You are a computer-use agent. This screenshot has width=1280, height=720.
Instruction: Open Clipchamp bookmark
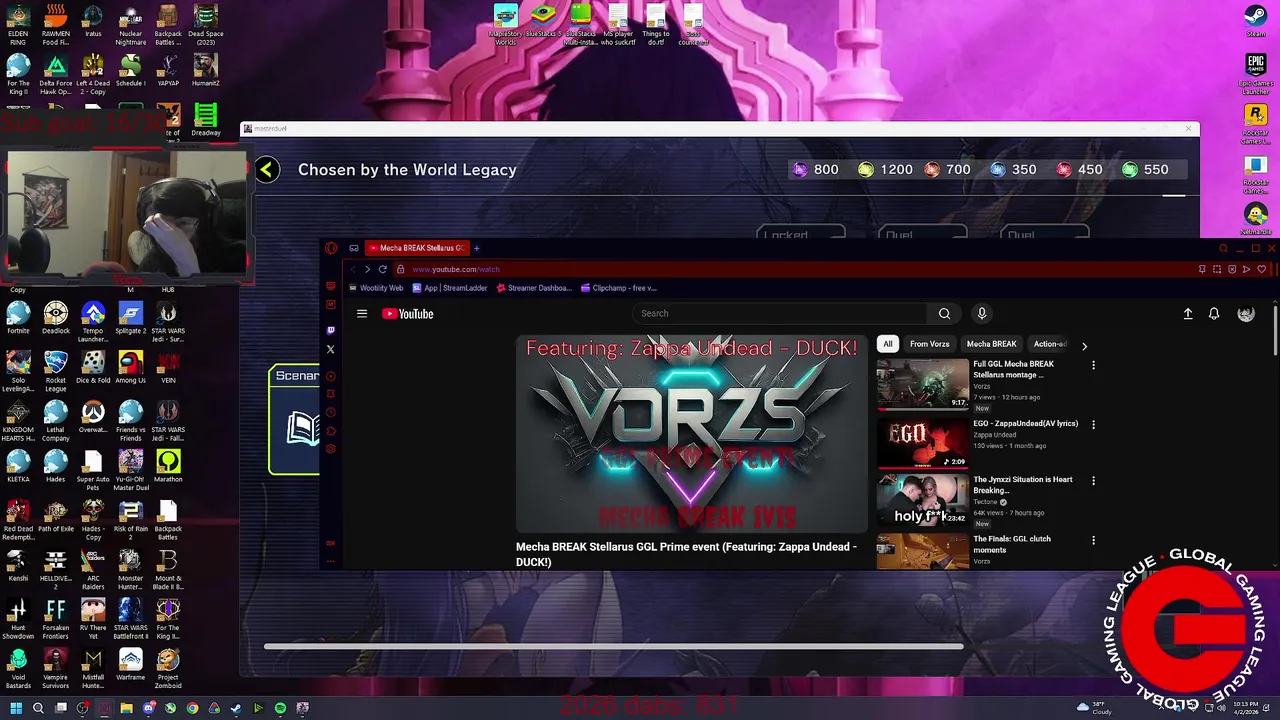click(618, 288)
